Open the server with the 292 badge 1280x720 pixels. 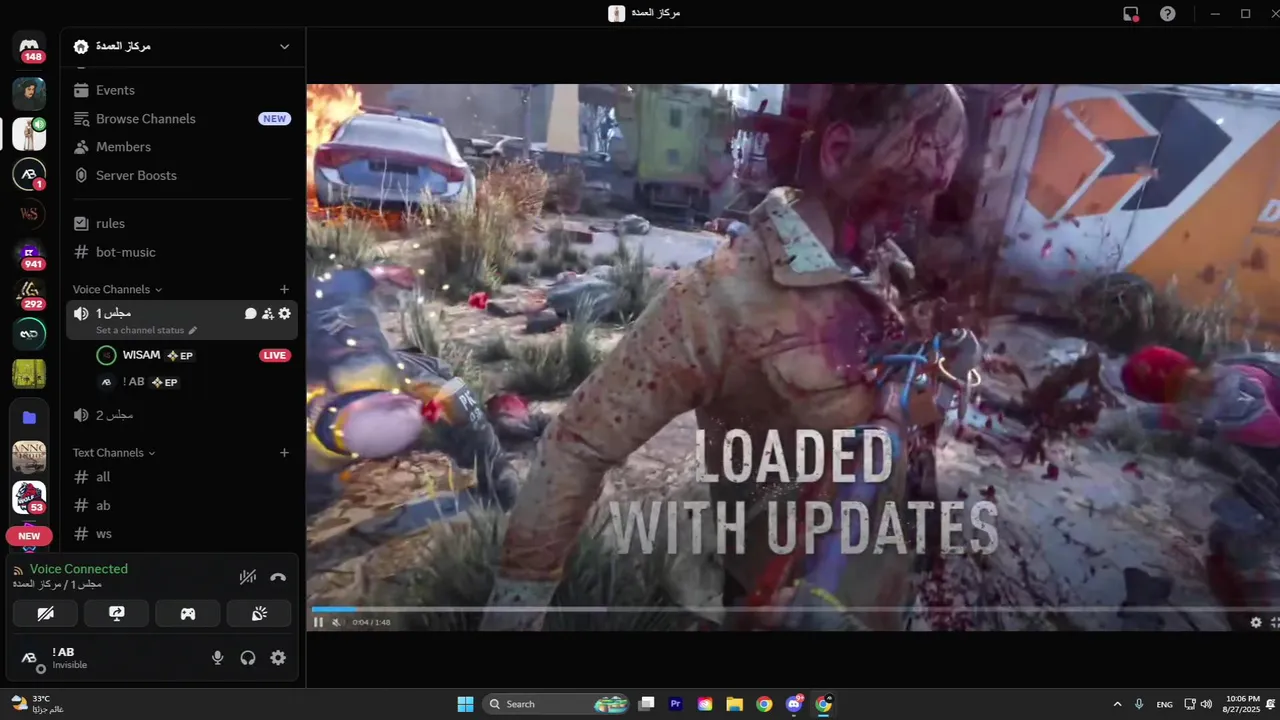pos(29,294)
